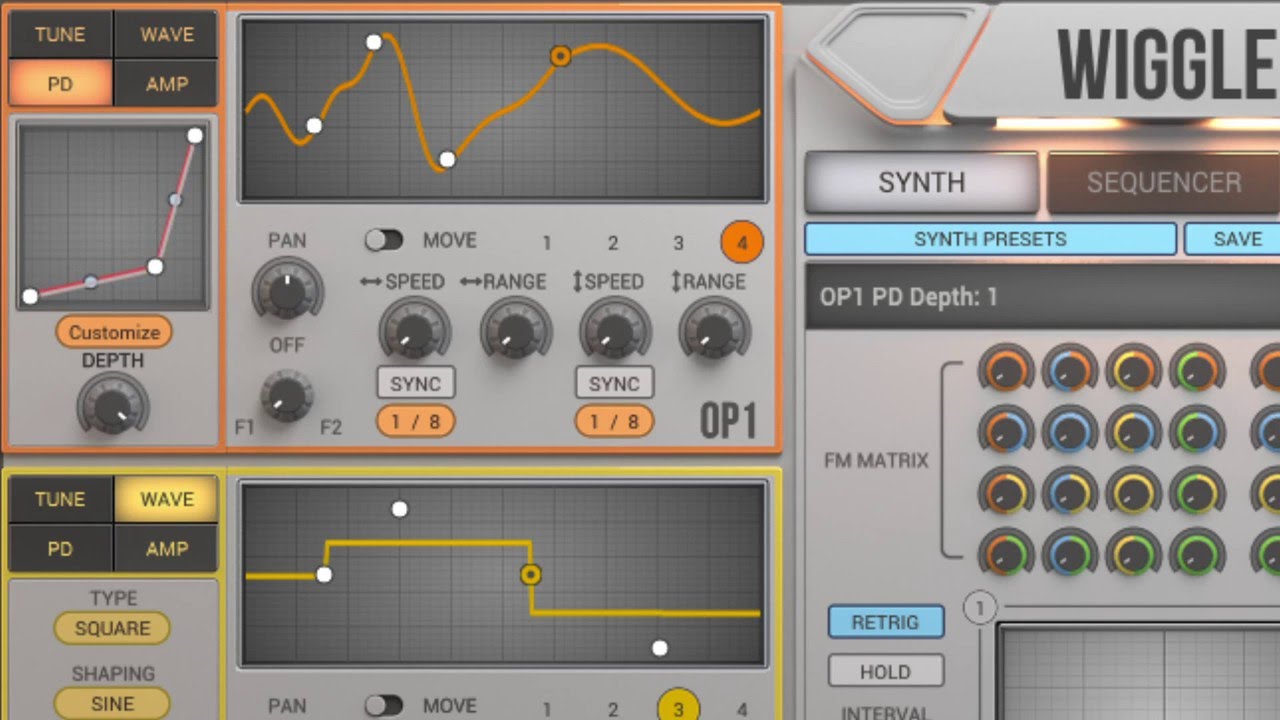Select the OP1 PD tab
Screen dimensions: 1280x720
tap(60, 84)
